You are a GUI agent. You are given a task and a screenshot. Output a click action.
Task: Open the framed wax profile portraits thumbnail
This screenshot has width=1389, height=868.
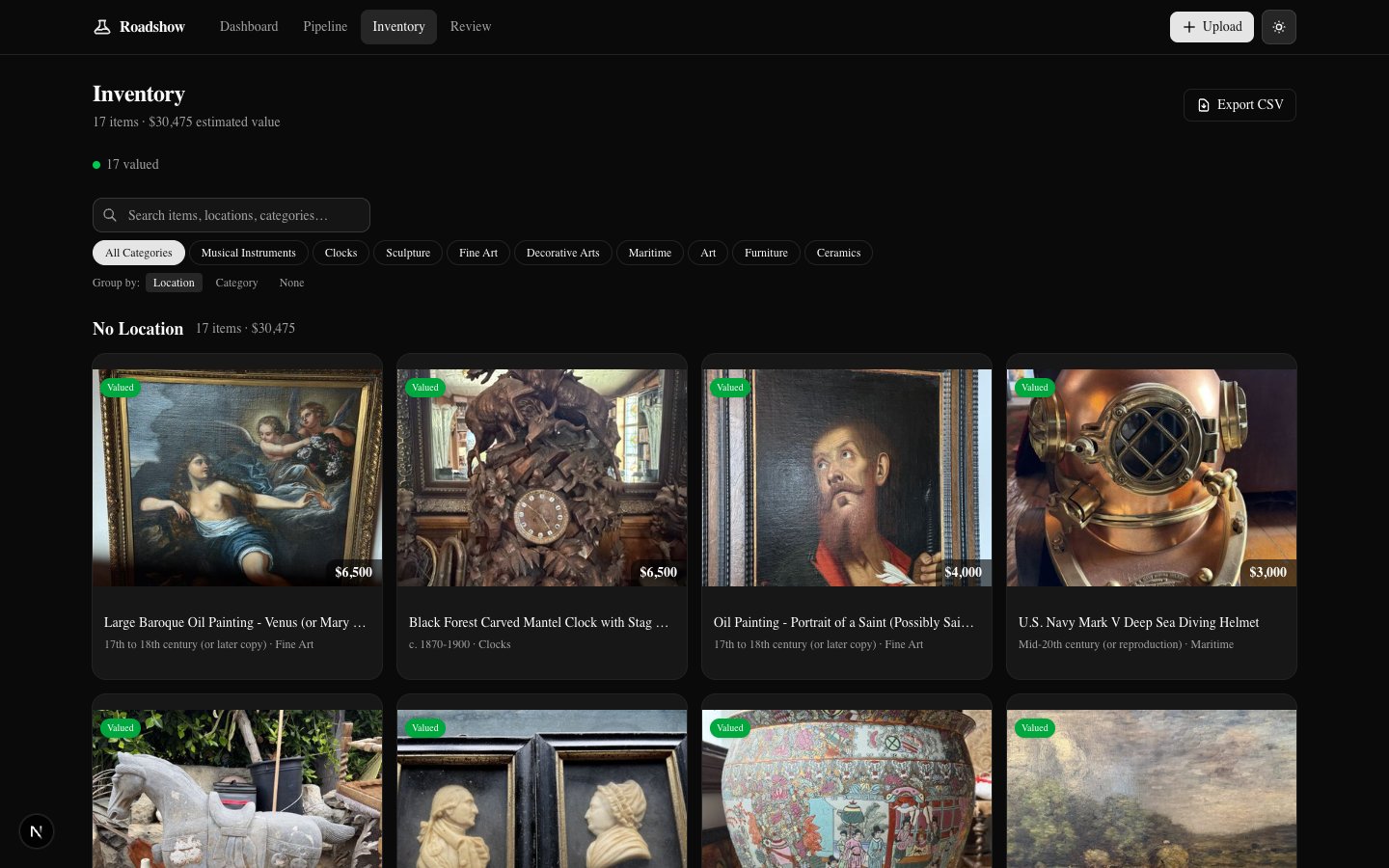click(x=542, y=789)
